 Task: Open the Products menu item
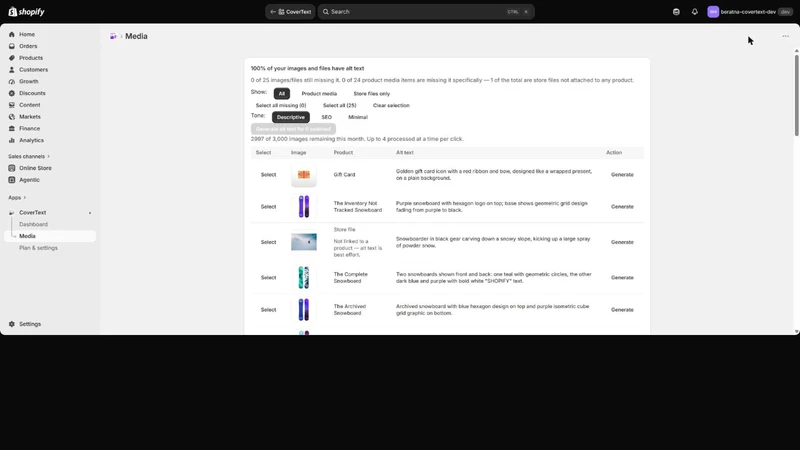[x=31, y=58]
